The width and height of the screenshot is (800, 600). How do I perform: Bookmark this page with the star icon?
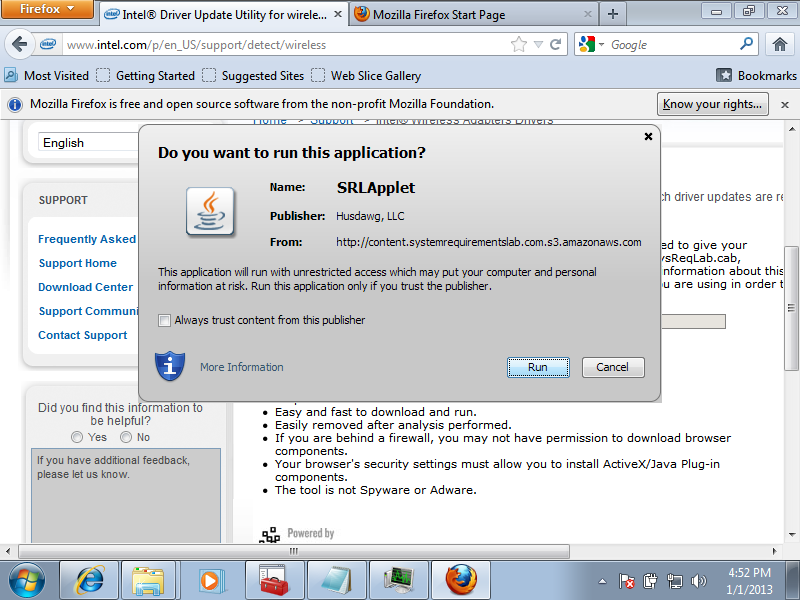(x=518, y=44)
